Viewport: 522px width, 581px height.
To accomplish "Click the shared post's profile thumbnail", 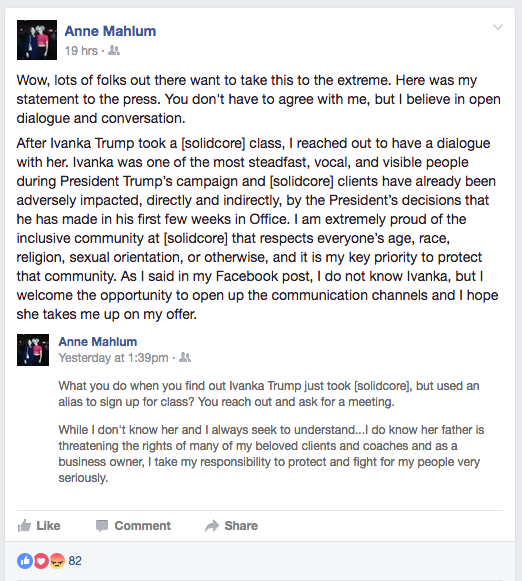I will [x=33, y=350].
